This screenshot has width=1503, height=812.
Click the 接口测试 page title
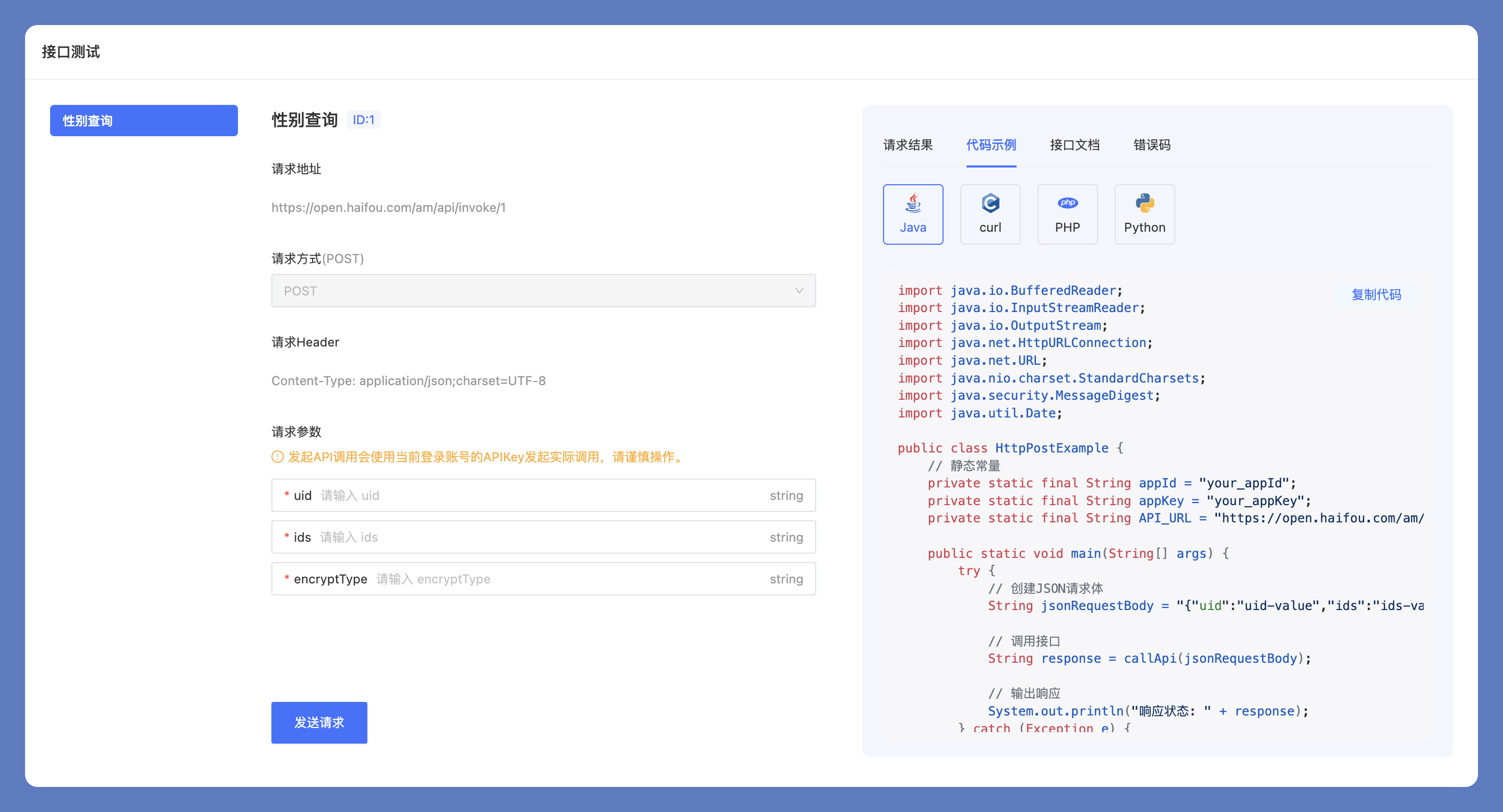(70, 52)
